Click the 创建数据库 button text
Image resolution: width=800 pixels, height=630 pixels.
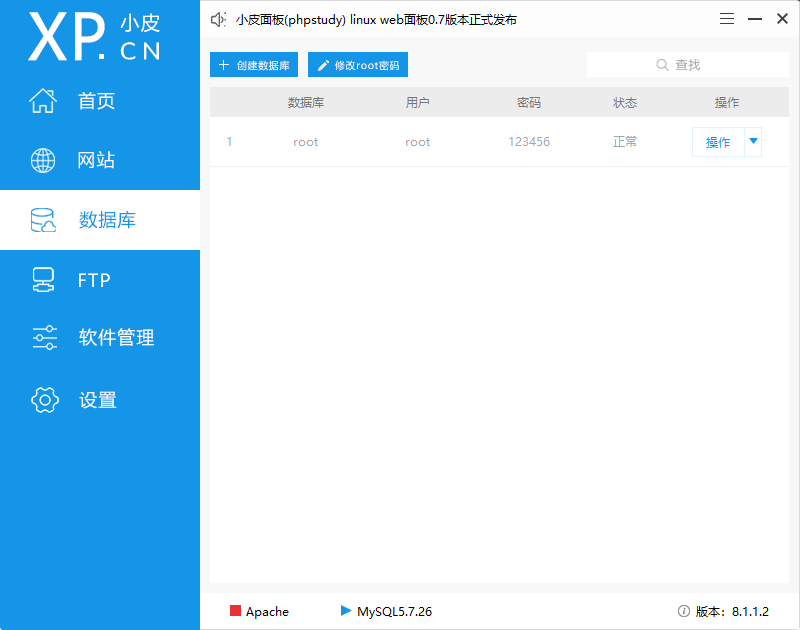pos(263,65)
